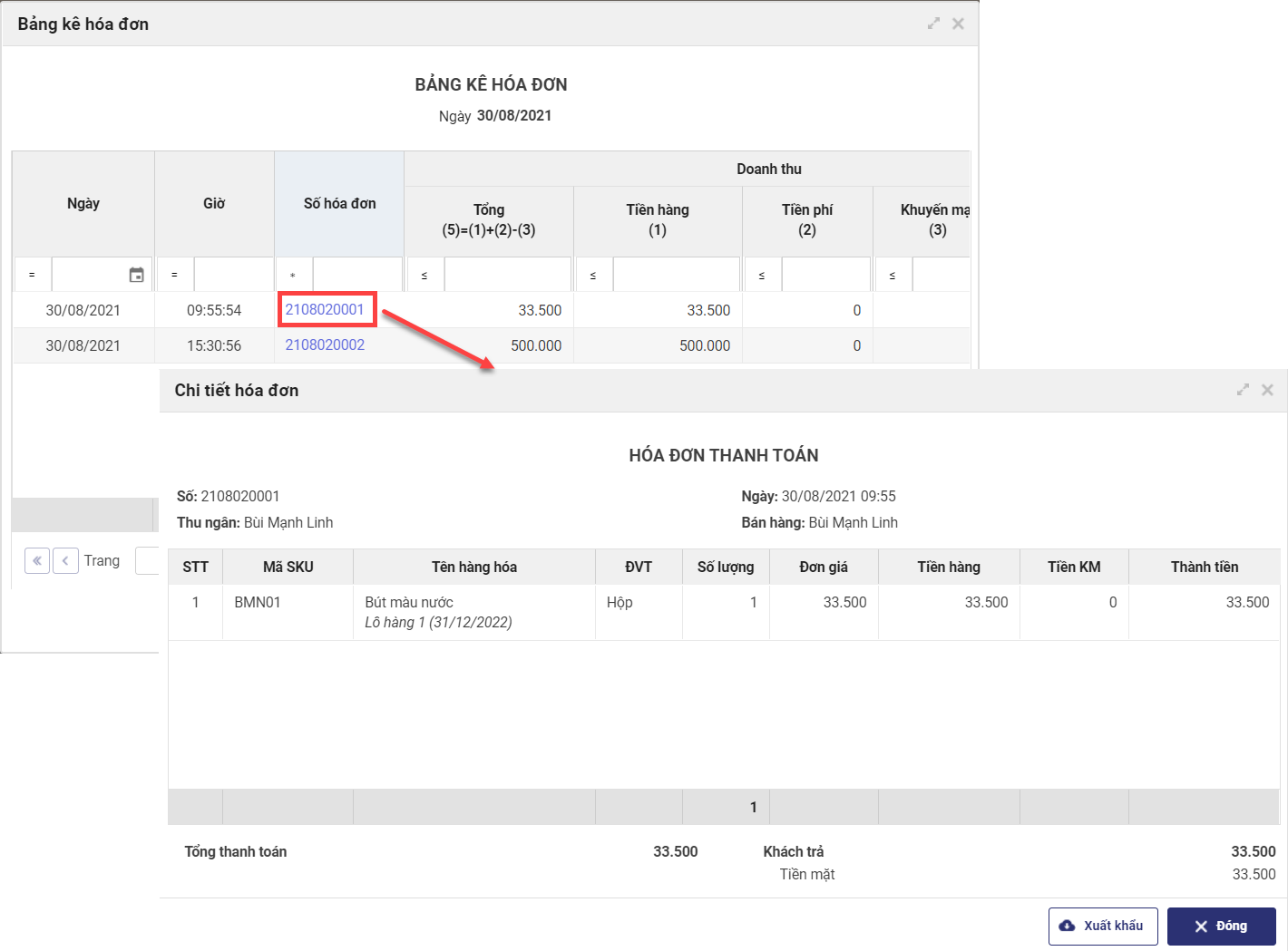Click the Giờ filter input field
This screenshot has width=1288, height=951.
pos(234,275)
